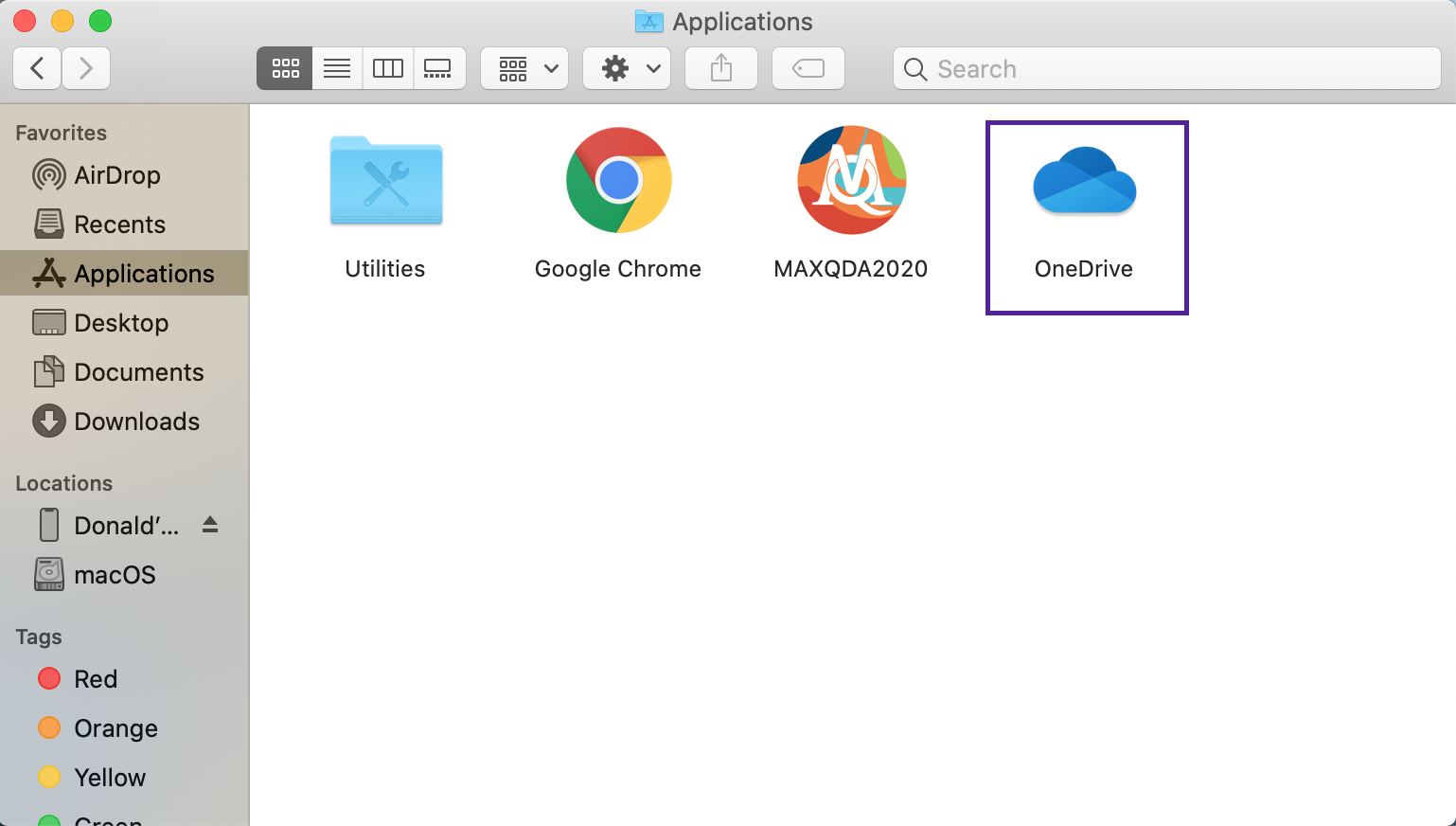Click the Locations section header
1456x826 pixels.
[64, 483]
